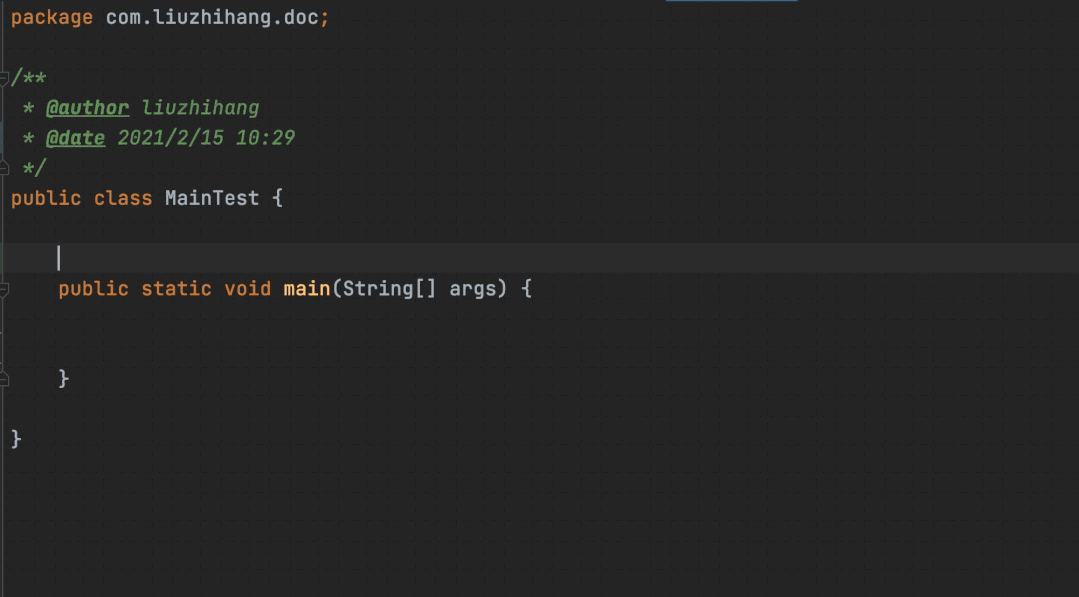This screenshot has height=597, width=1079.
Task: Collapse the main method fold marker
Action: pos(3,290)
